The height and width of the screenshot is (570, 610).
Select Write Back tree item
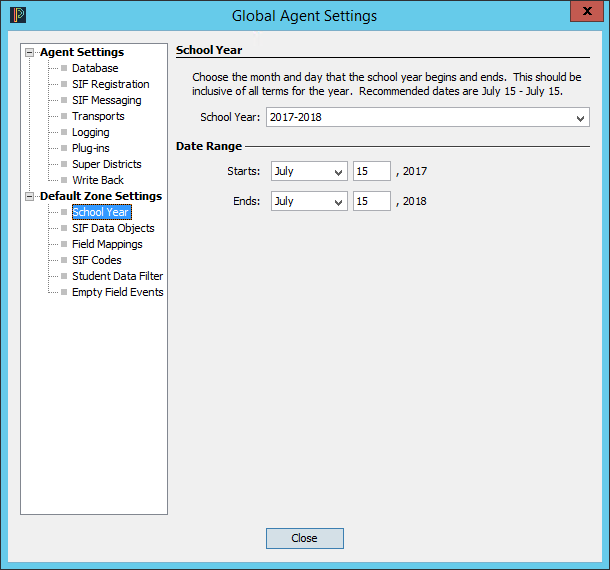pos(98,181)
